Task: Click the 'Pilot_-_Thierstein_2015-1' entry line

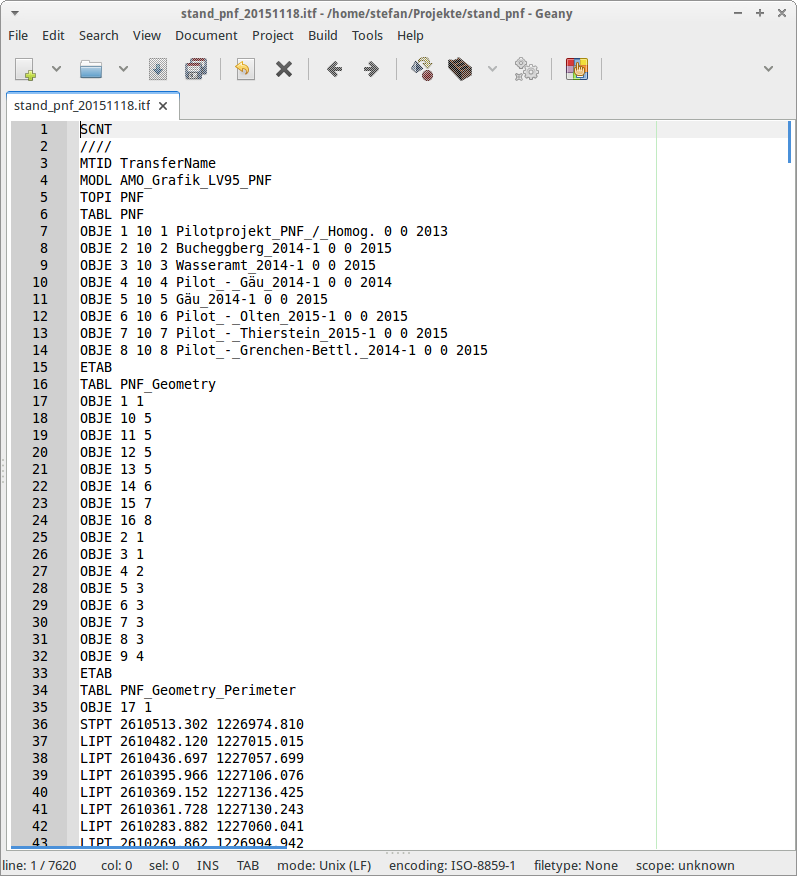Action: tap(264, 333)
